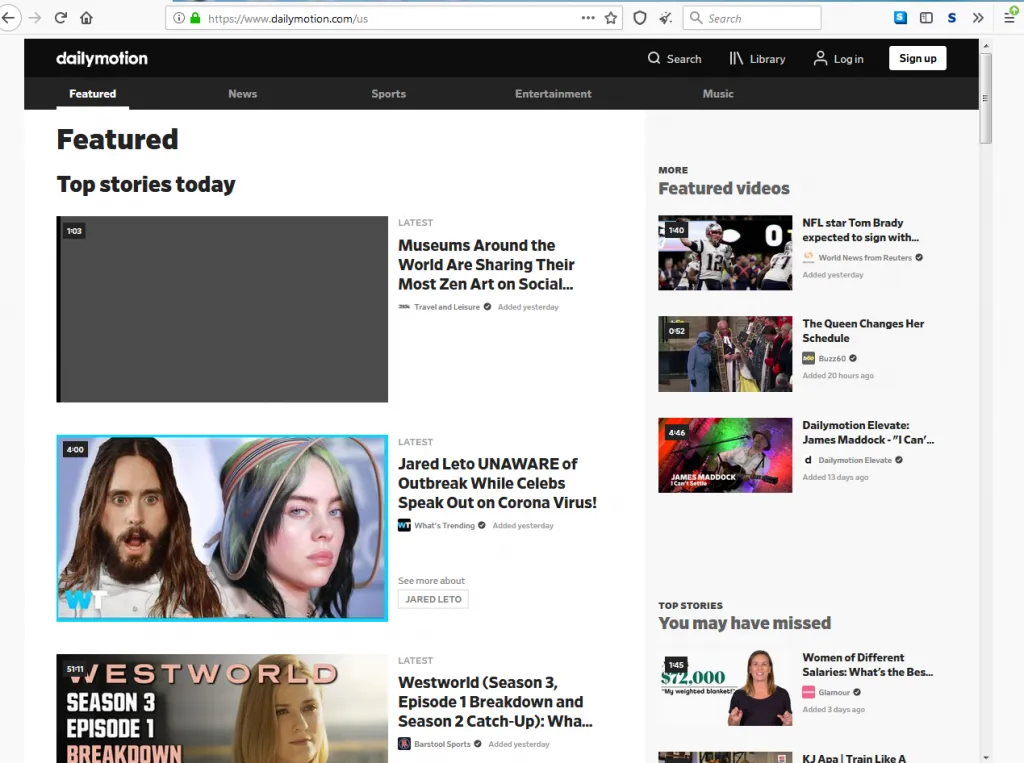Viewport: 1024px width, 763px height.
Task: Open the Barstool Sports channel
Action: pyautogui.click(x=441, y=744)
